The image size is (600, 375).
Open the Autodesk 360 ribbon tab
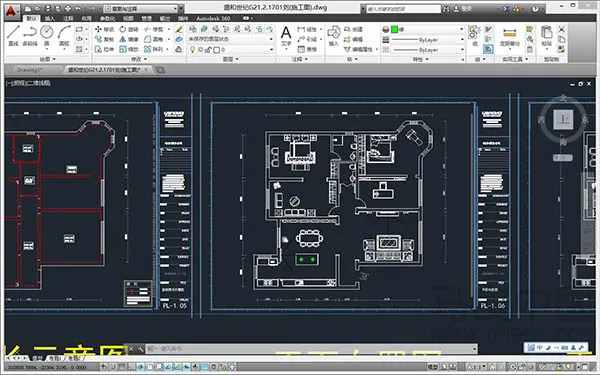point(213,18)
